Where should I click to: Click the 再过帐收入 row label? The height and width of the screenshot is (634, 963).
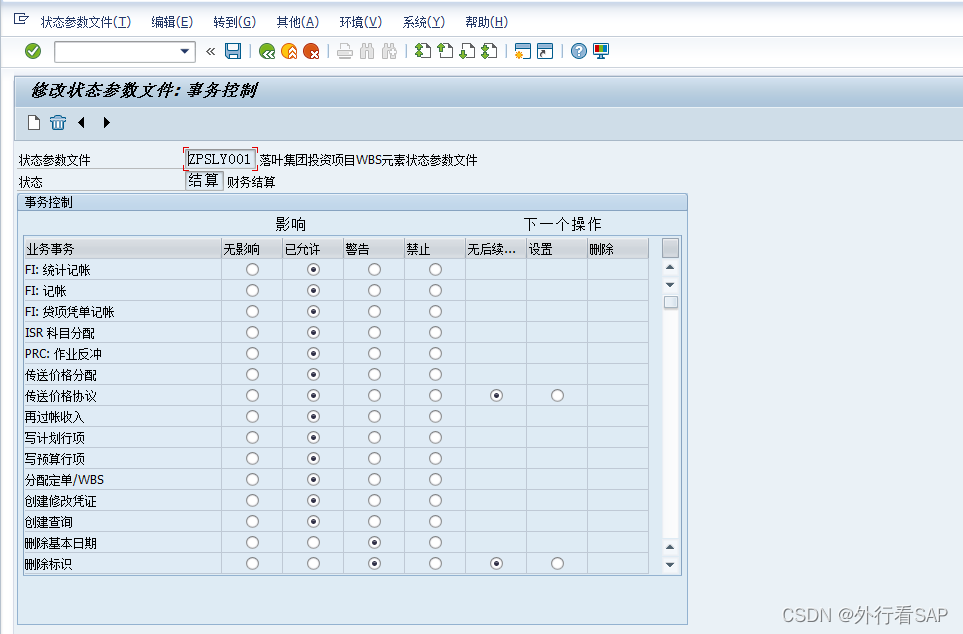[54, 417]
